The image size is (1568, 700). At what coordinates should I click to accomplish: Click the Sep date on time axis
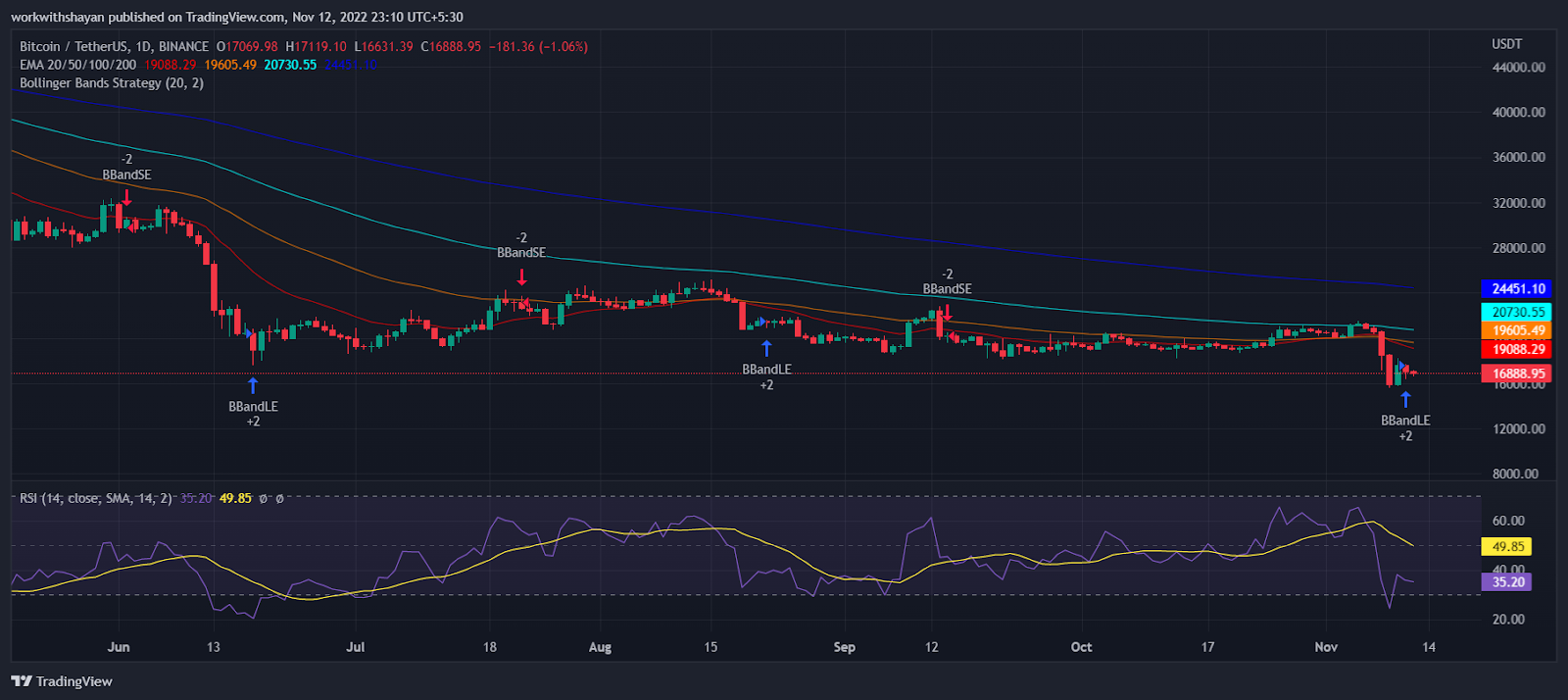click(845, 647)
